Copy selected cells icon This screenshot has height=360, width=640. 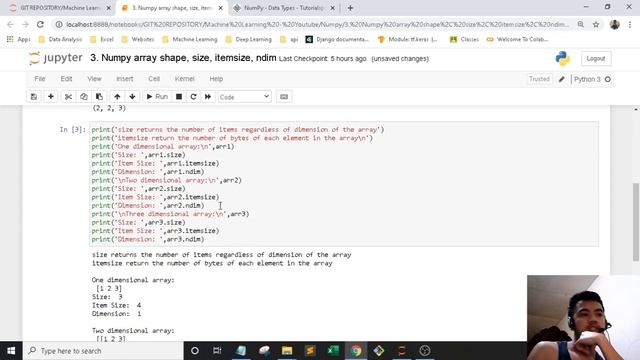coord(84,97)
